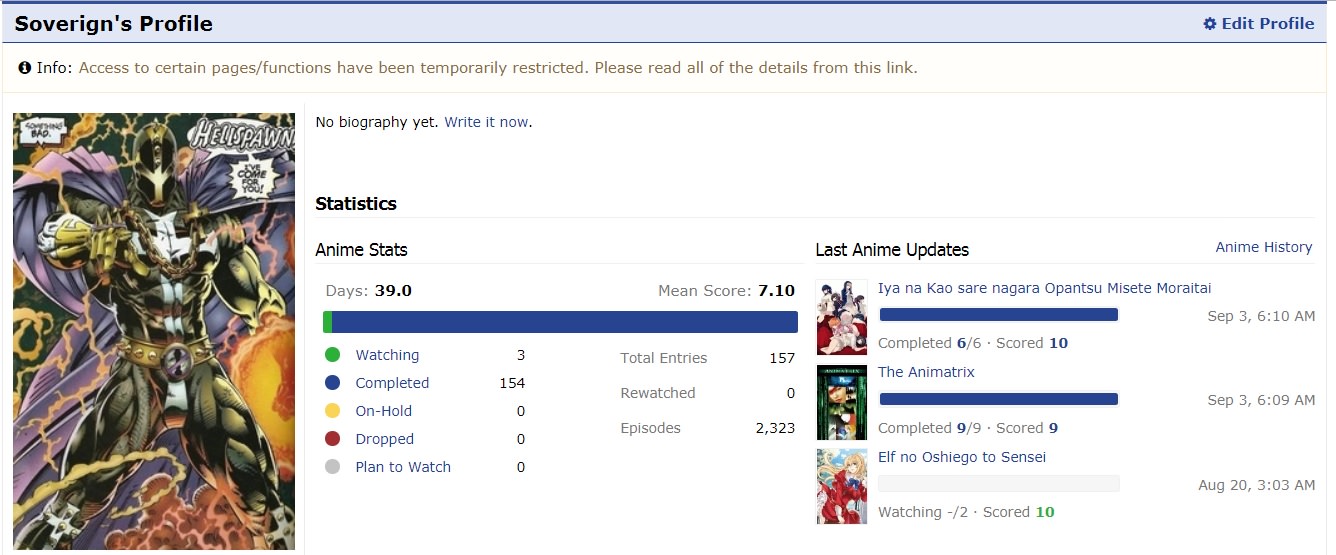Open the Completed anime list
This screenshot has height=555, width=1336.
[x=392, y=383]
